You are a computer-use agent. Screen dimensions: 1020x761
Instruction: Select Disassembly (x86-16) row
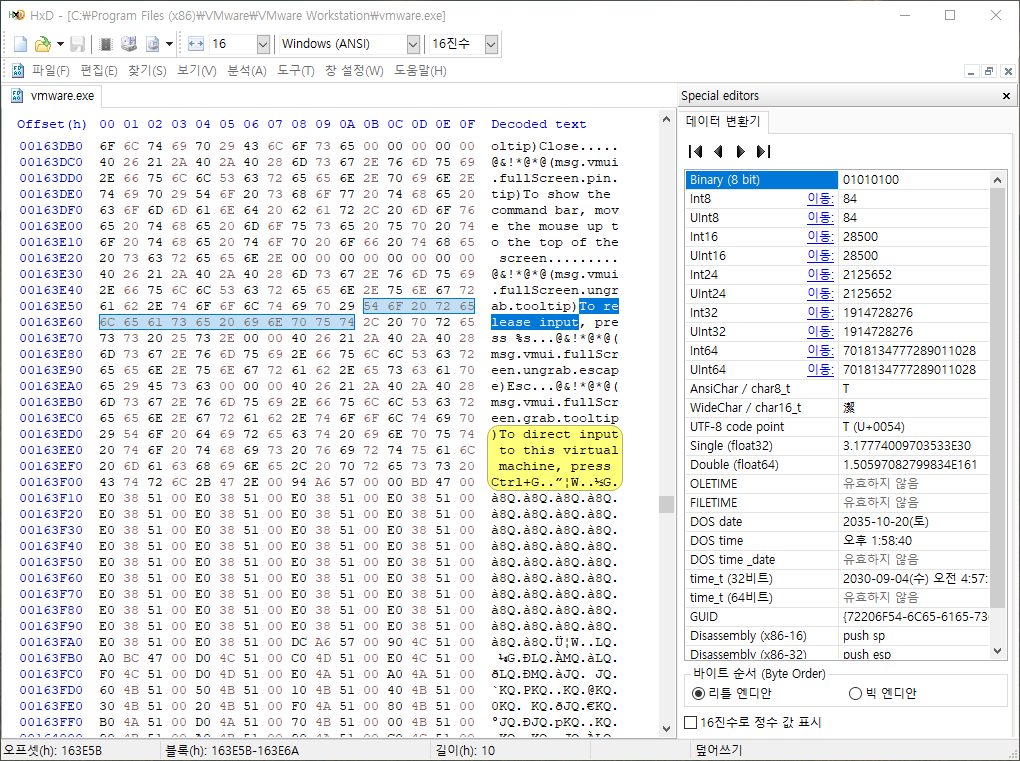(x=837, y=635)
